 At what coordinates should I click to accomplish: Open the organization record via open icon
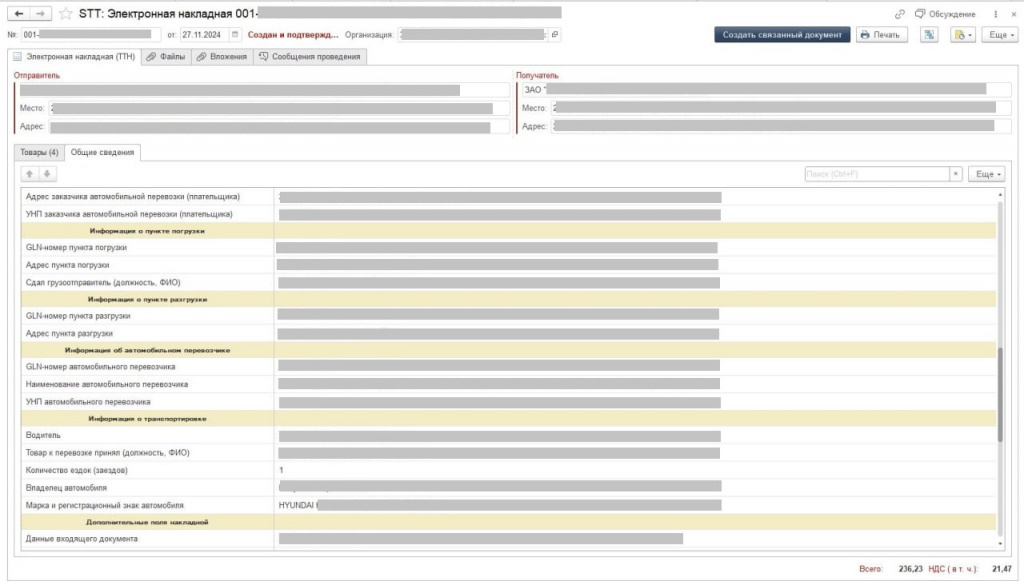click(x=554, y=35)
